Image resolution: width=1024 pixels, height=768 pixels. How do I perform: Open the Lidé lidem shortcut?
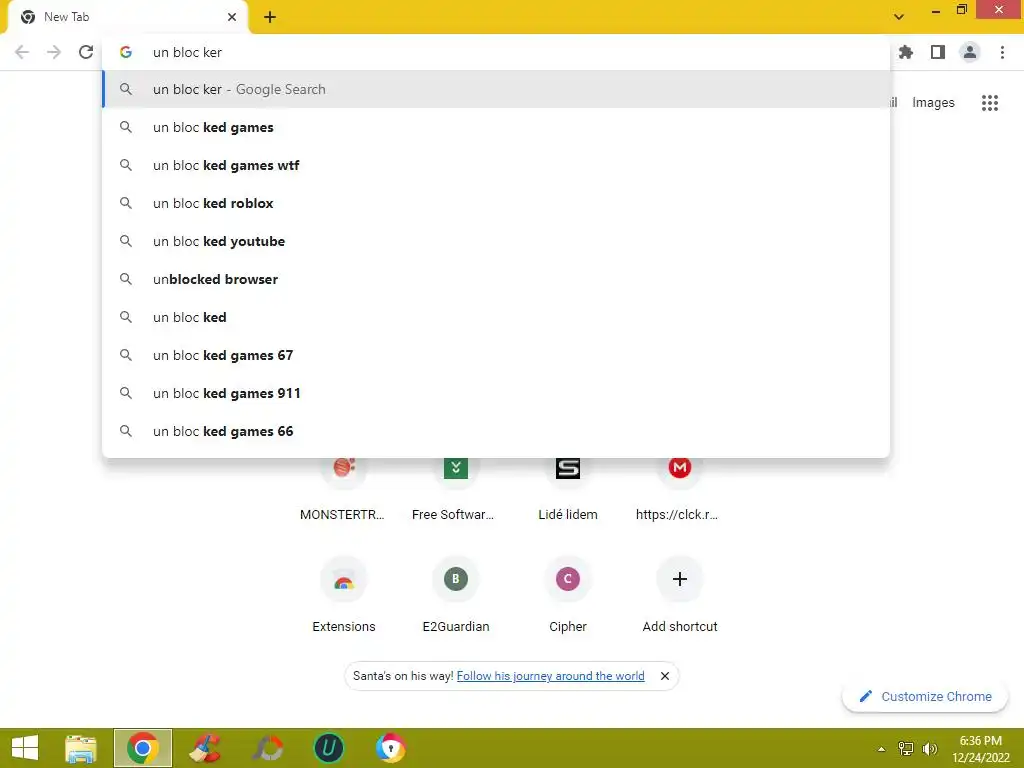tap(568, 488)
